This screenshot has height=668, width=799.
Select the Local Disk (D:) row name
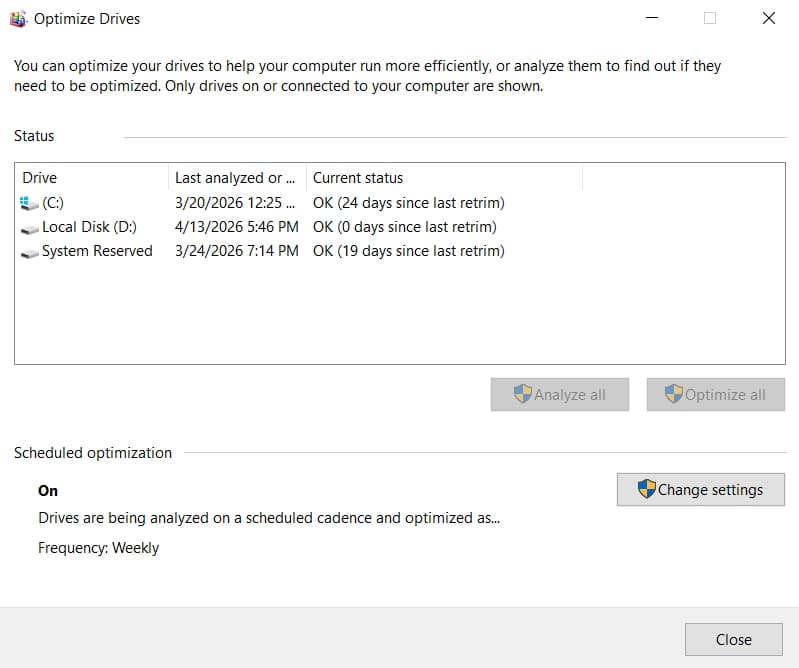(89, 227)
